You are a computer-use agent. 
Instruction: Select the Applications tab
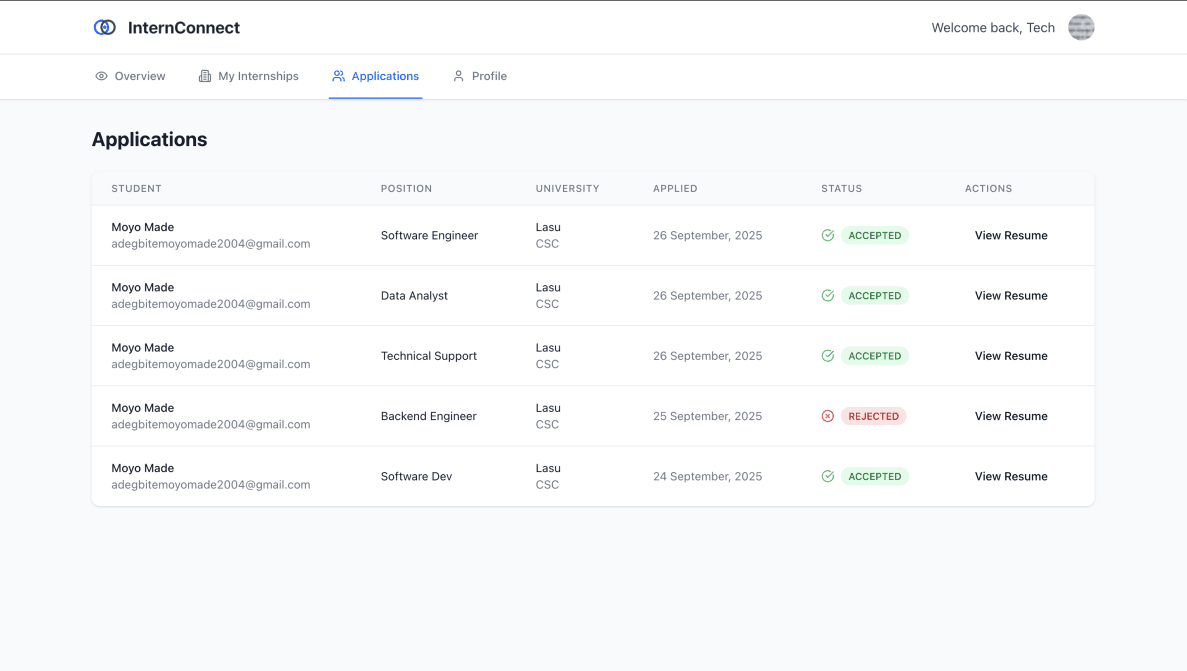pos(375,76)
